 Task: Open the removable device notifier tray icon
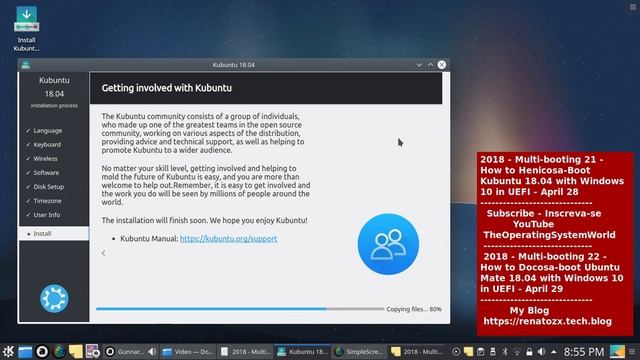(x=493, y=351)
